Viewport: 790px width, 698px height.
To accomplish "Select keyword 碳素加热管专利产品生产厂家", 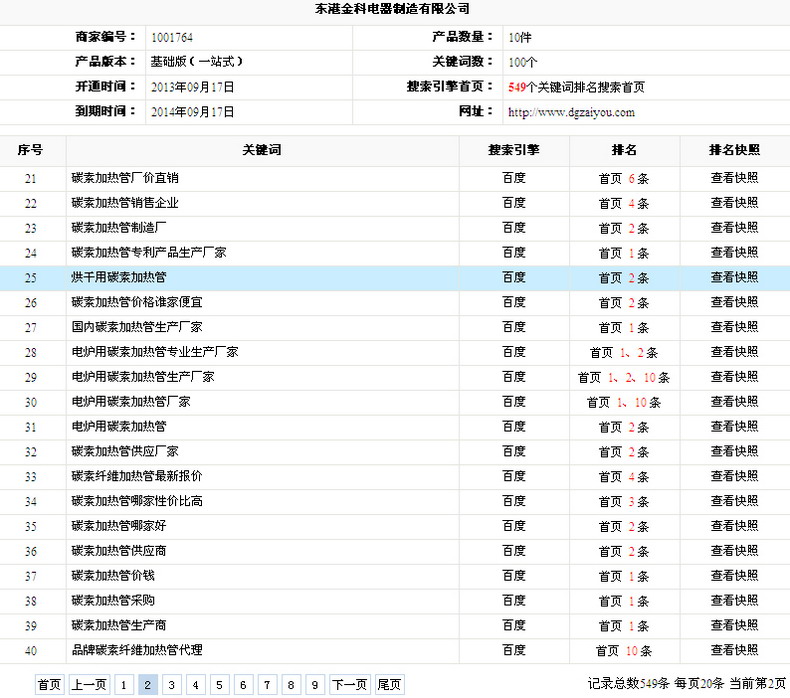I will 149,252.
